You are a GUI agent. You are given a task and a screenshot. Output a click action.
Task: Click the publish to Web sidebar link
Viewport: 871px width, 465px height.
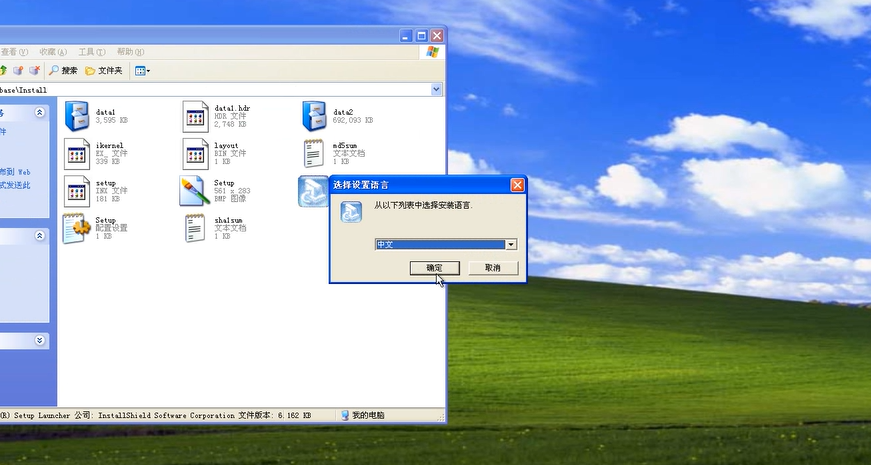click(x=15, y=172)
